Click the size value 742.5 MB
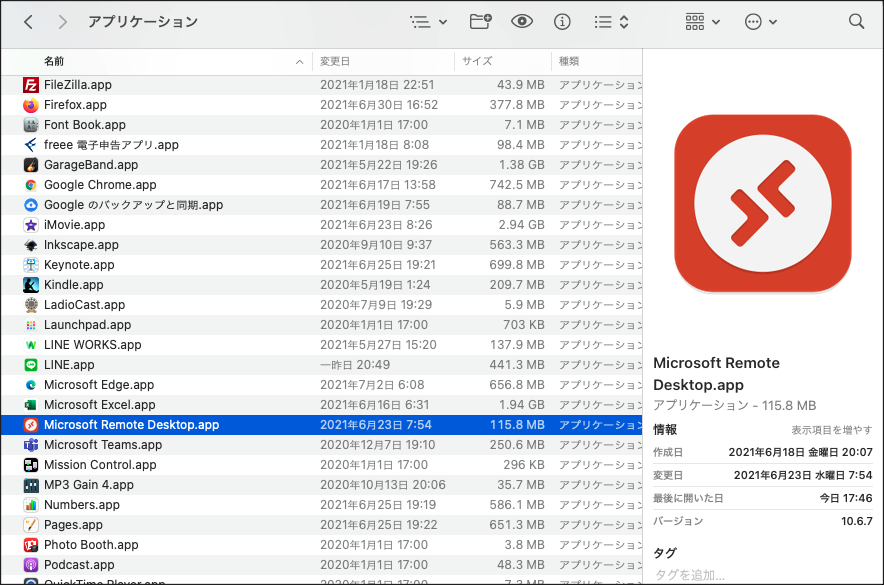This screenshot has height=585, width=884. click(x=517, y=185)
